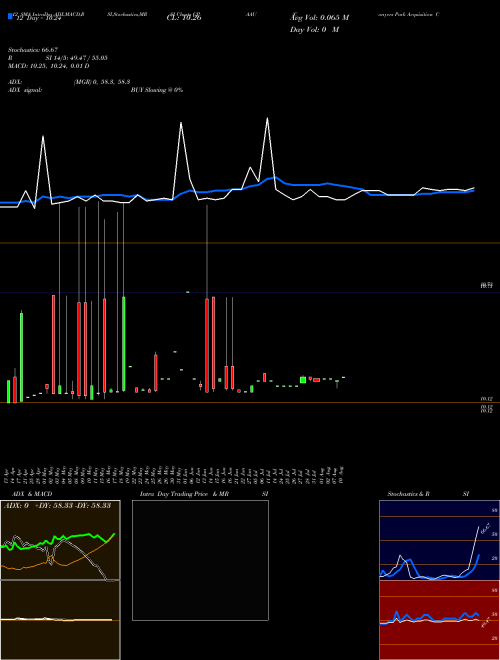Image resolution: width=500 pixels, height=660 pixels.
Task: Click the empty intraday trading price chart box
Action: [x=200, y=560]
